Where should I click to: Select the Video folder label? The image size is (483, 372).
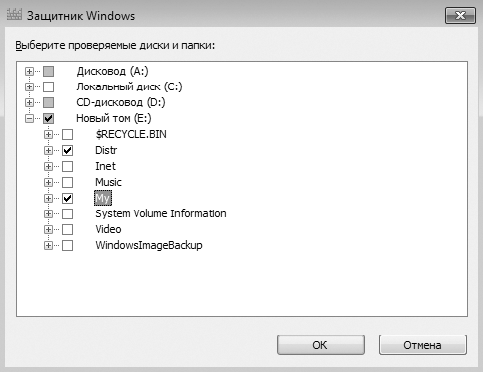point(108,229)
